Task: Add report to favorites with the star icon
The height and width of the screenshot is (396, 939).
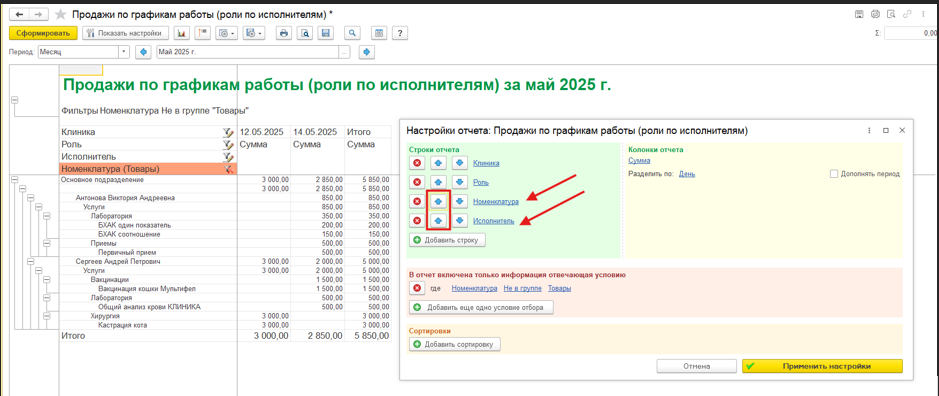Action: pyautogui.click(x=59, y=14)
